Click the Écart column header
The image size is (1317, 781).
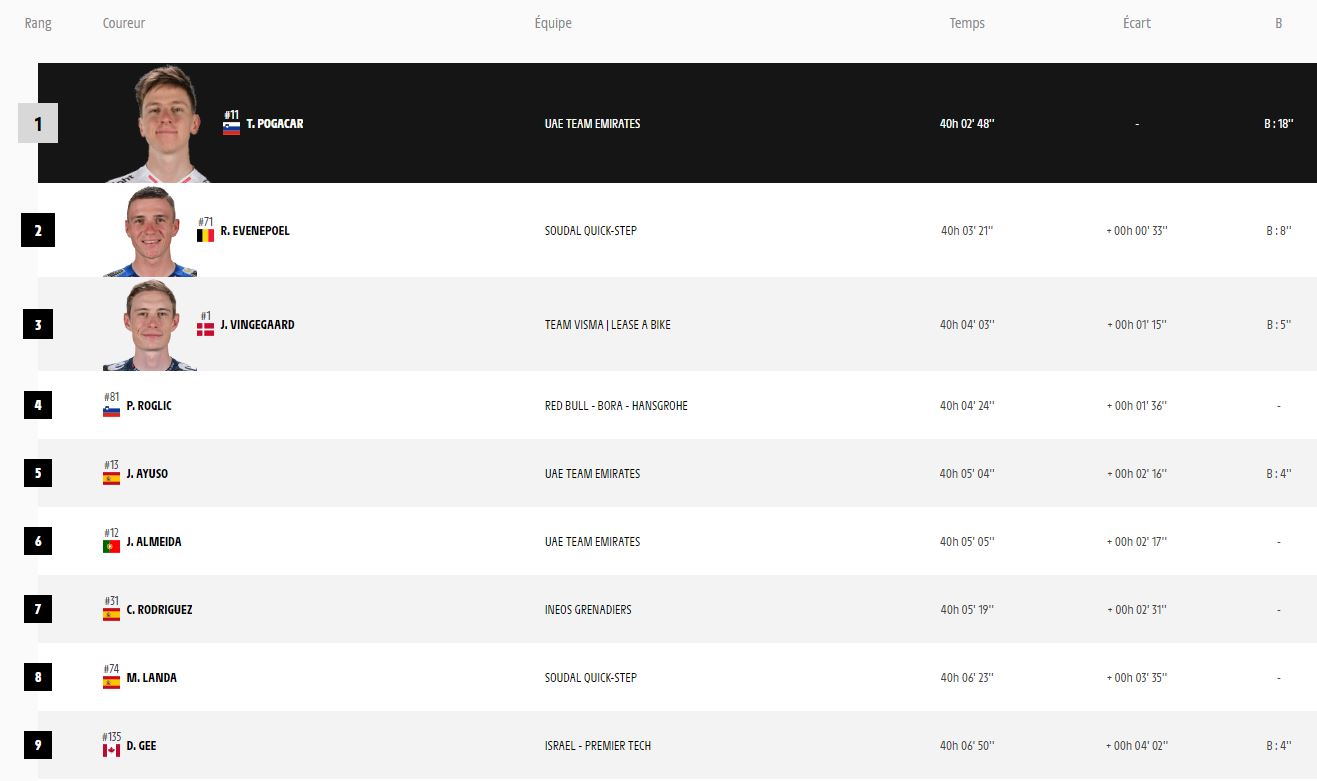click(x=1137, y=23)
